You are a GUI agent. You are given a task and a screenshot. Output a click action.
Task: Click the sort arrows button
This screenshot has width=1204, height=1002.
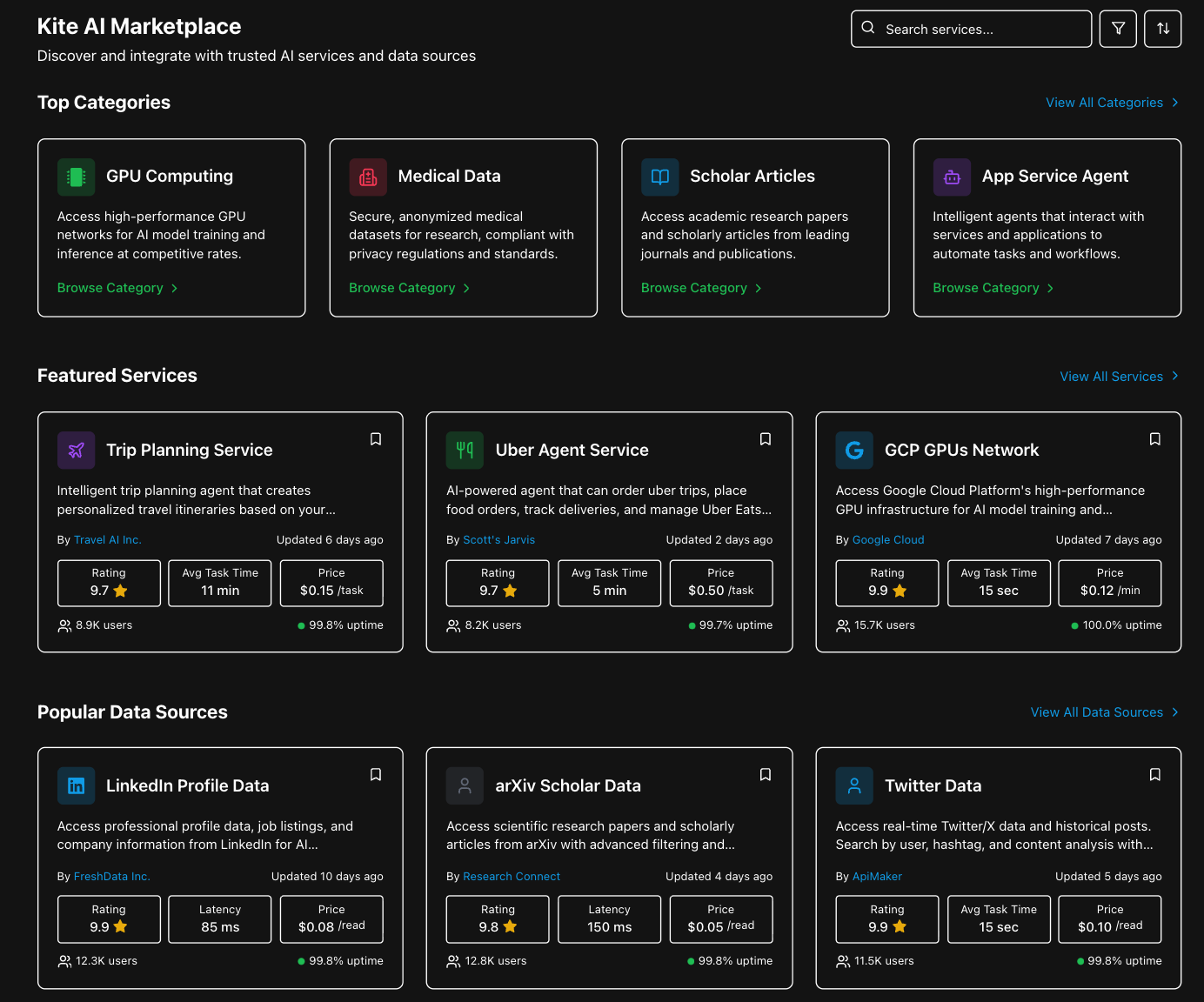(x=1163, y=29)
